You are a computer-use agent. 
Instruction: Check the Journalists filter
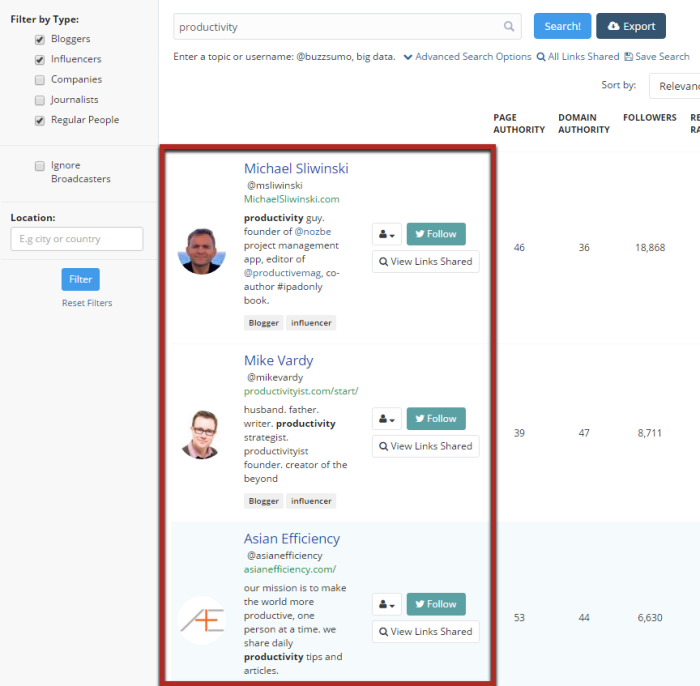[40, 100]
